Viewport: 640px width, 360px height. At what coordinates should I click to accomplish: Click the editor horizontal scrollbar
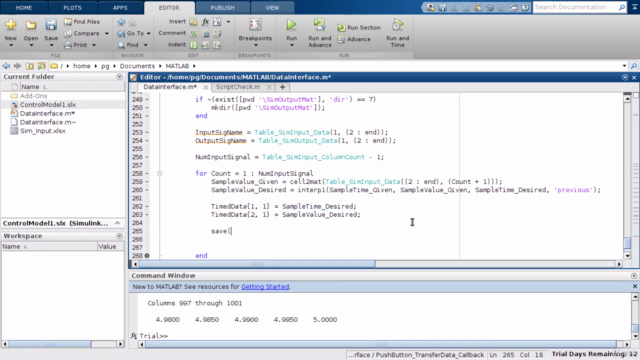pyautogui.click(x=257, y=264)
